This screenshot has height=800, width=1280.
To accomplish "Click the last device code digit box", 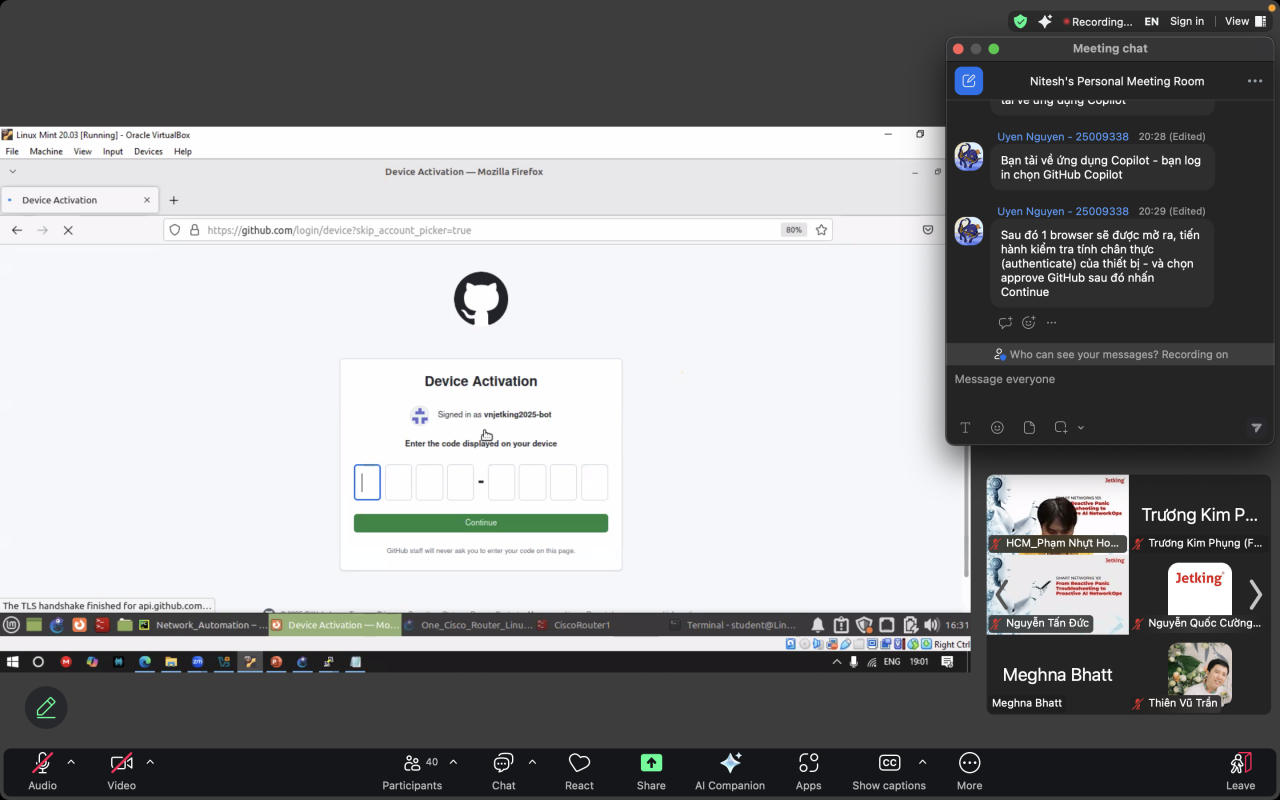I will [595, 482].
